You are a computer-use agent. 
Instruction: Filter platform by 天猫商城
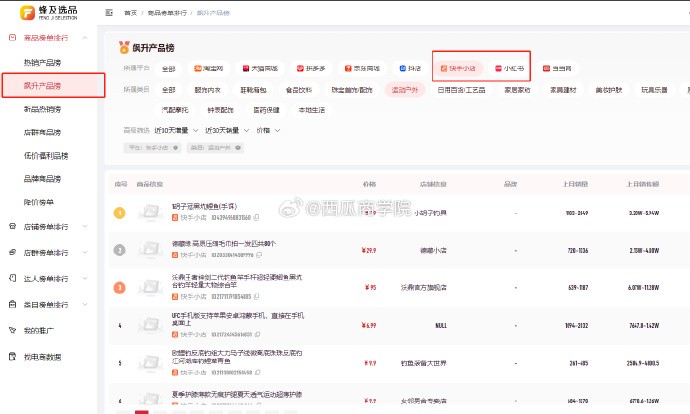[x=260, y=69]
